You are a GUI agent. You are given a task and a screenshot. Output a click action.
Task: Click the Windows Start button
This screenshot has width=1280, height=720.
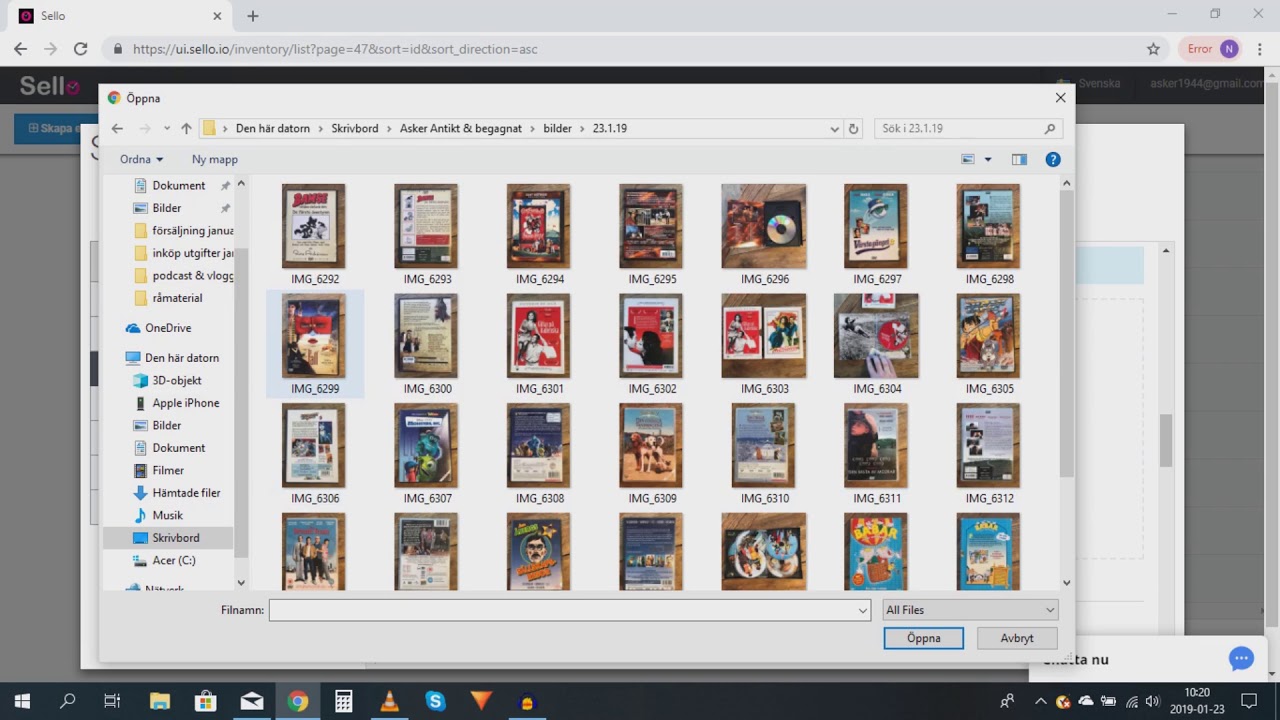(x=22, y=701)
